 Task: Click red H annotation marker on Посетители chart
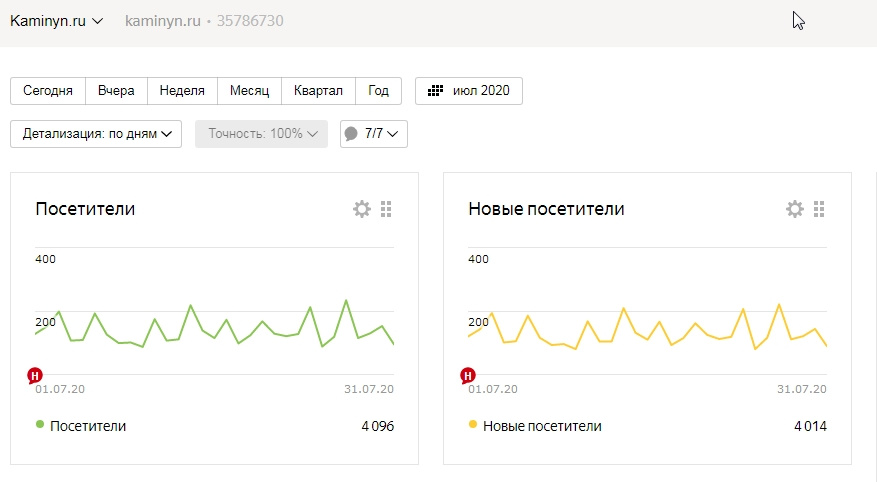[x=35, y=375]
